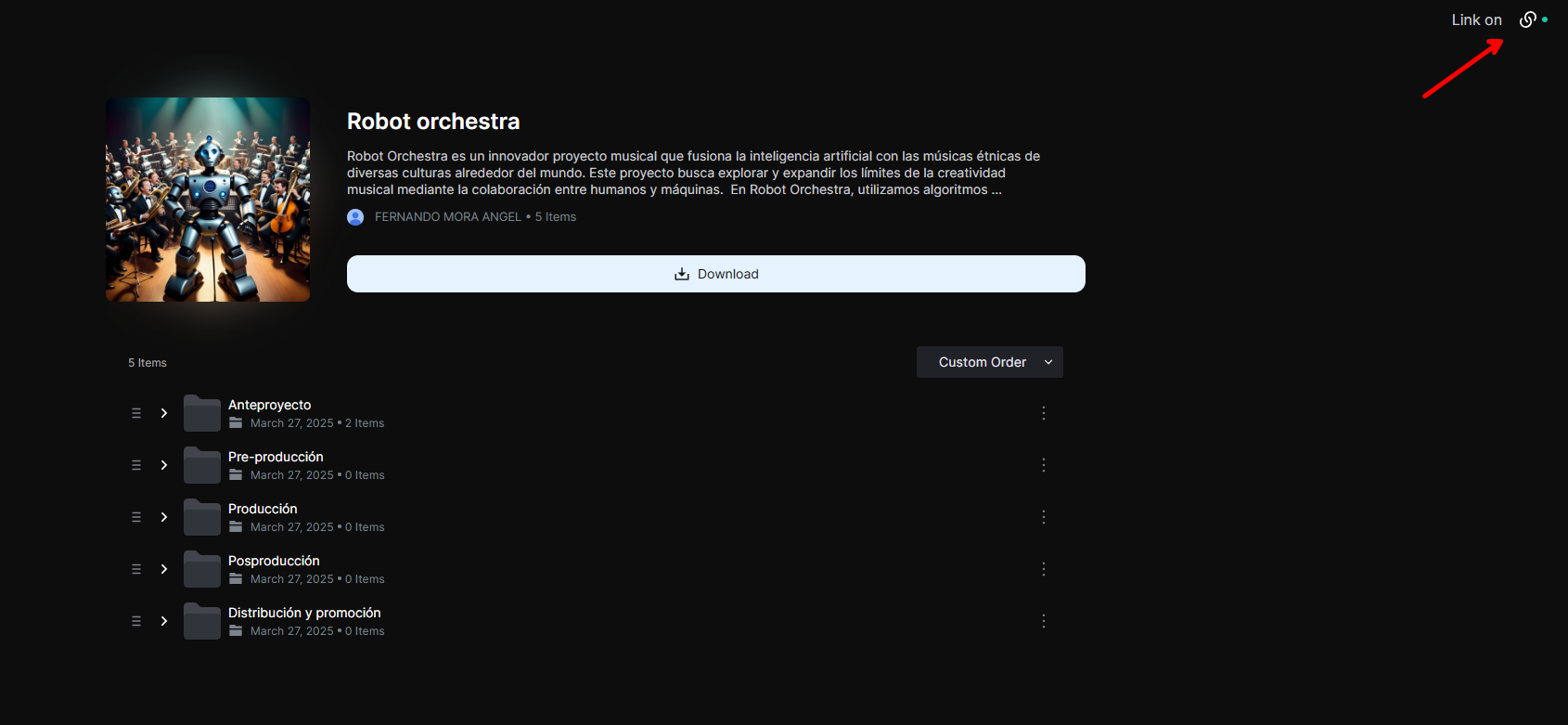The image size is (1568, 725).
Task: Expand the Posproducción folder chevron
Action: click(x=164, y=569)
